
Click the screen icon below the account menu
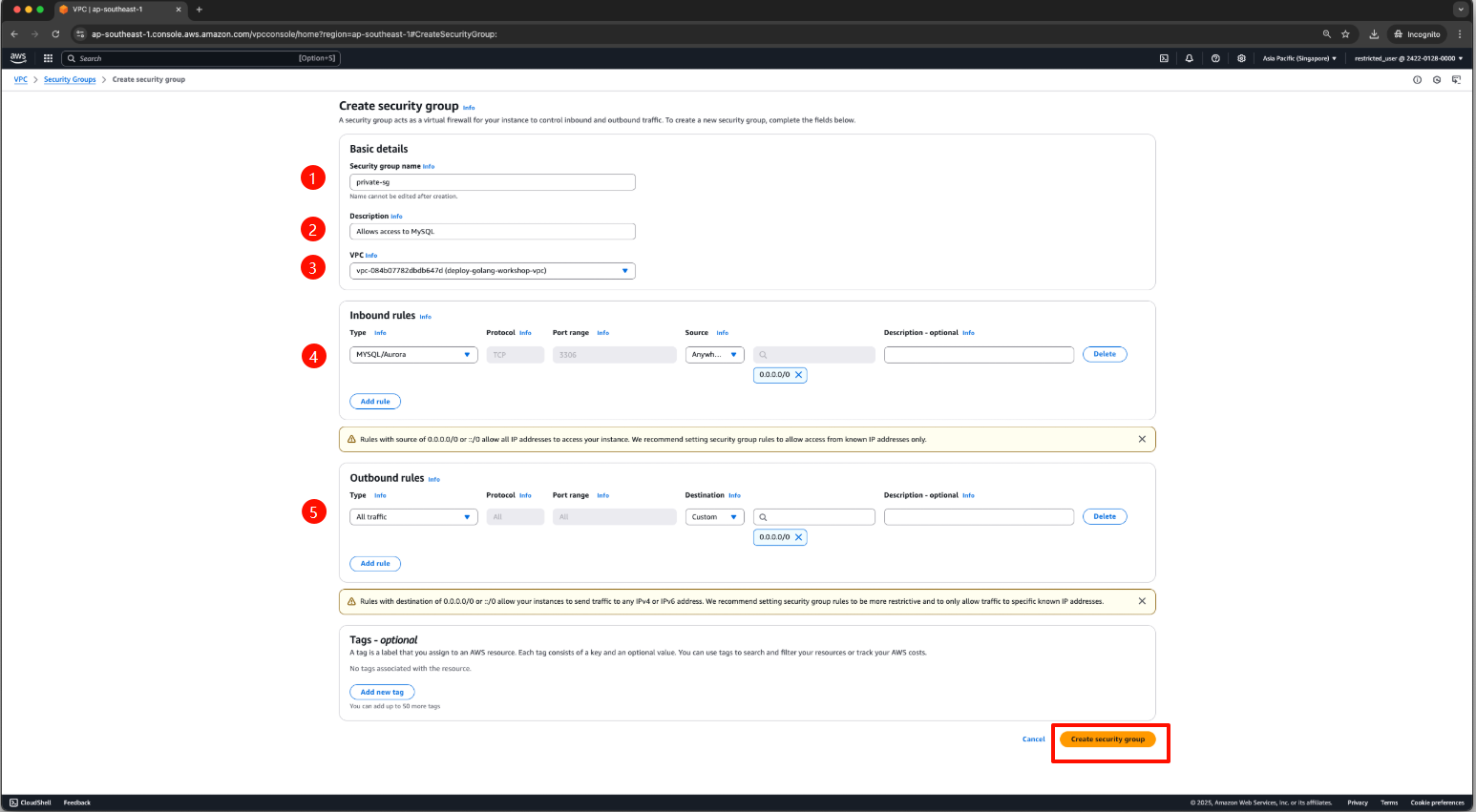[x=1456, y=80]
